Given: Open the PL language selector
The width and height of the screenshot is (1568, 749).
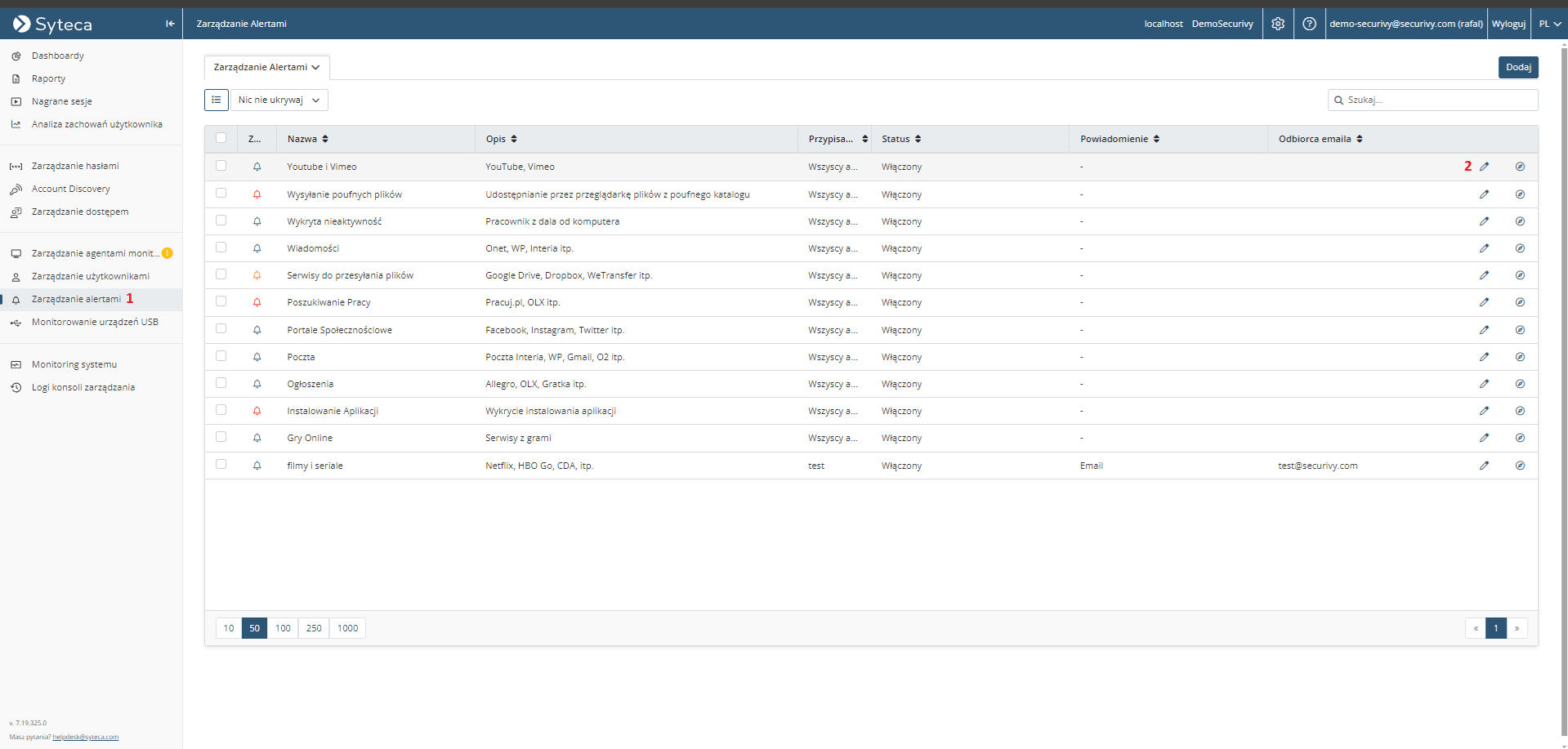Looking at the screenshot, I should 1549,24.
